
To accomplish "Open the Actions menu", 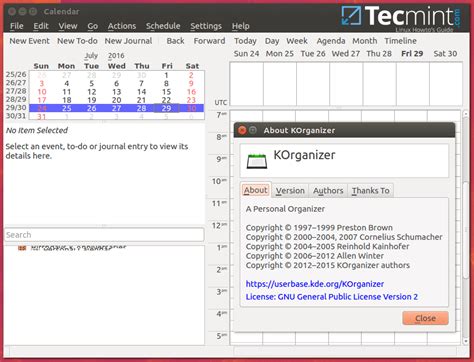I will (x=122, y=26).
